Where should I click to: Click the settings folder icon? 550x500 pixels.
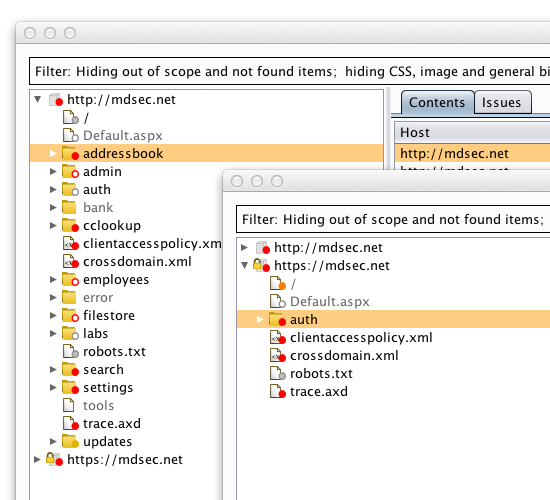click(x=70, y=387)
